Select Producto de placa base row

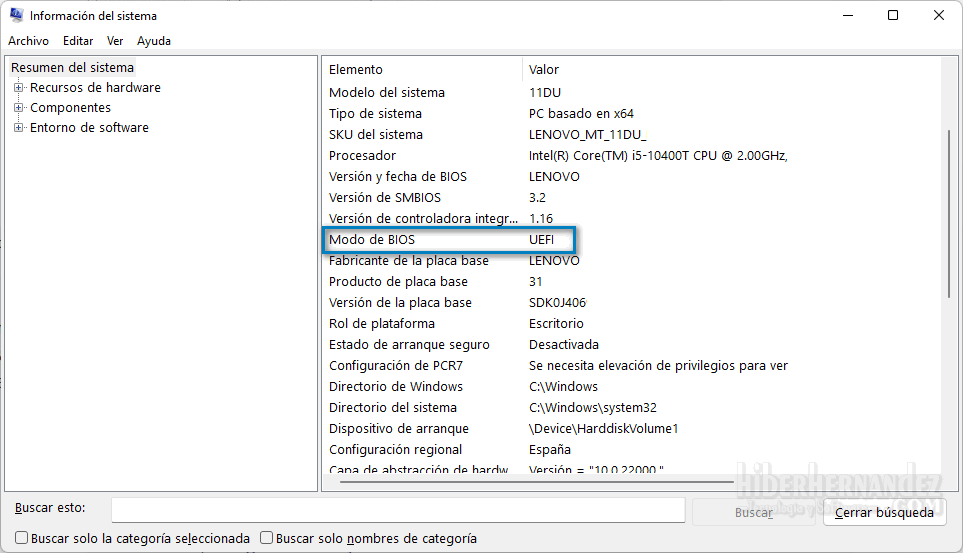(x=631, y=281)
